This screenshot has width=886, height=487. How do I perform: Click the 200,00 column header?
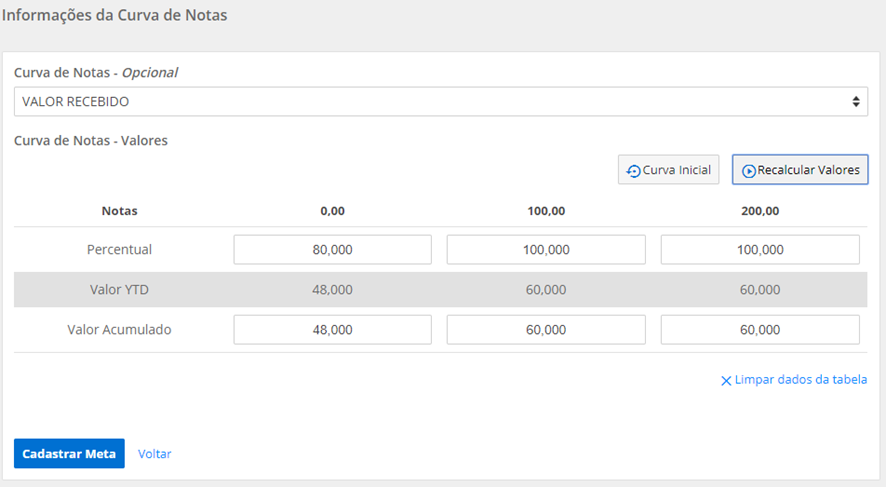pyautogui.click(x=760, y=211)
